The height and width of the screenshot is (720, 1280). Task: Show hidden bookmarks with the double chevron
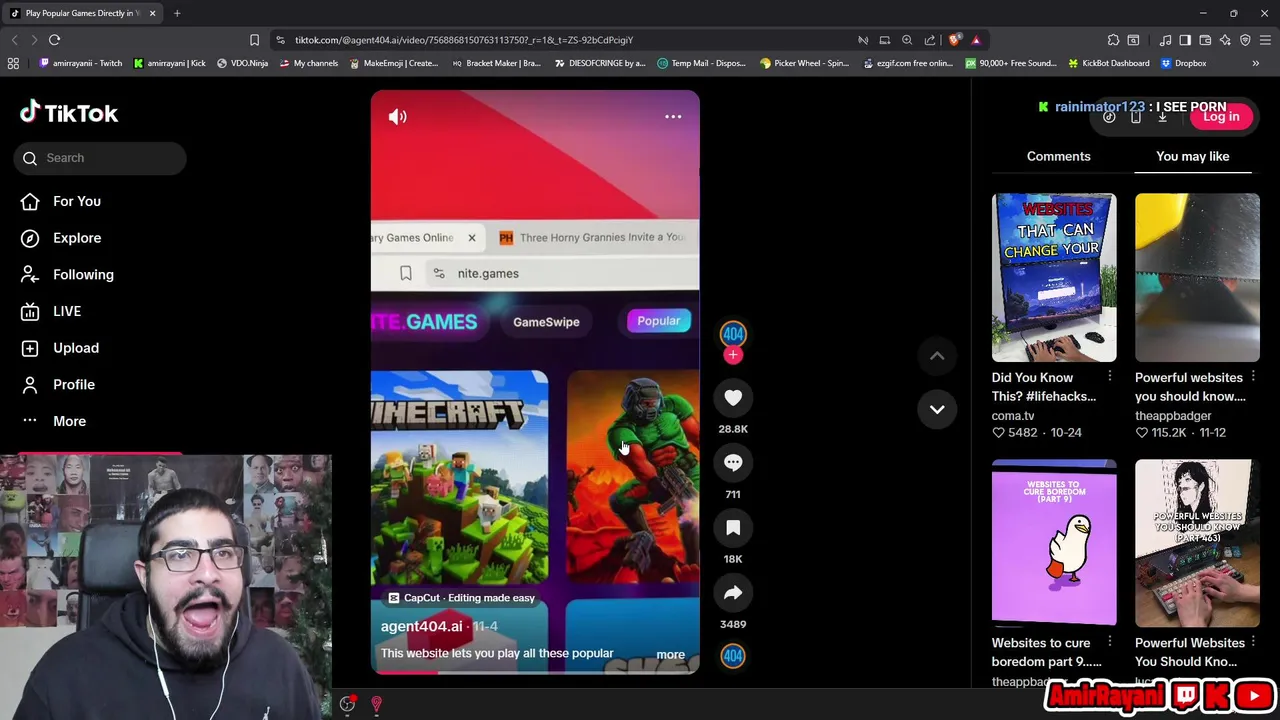(x=1255, y=63)
